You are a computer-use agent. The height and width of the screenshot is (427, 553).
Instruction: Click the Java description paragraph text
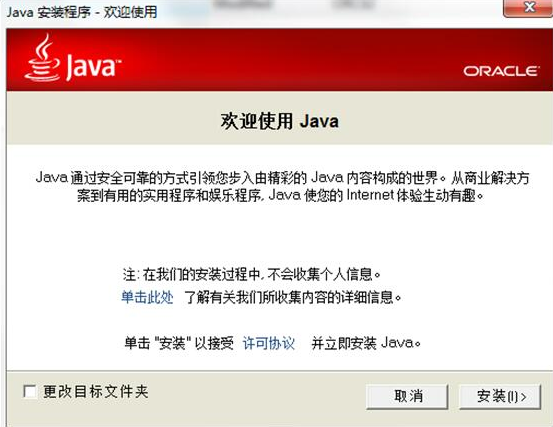(x=282, y=186)
